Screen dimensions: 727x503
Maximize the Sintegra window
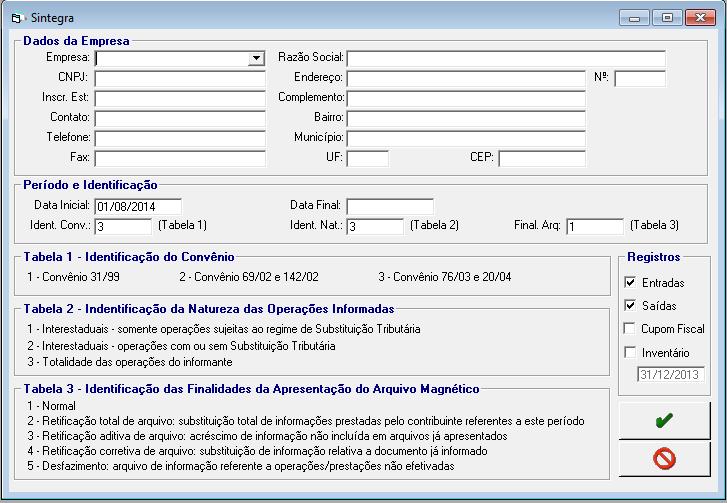(667, 18)
